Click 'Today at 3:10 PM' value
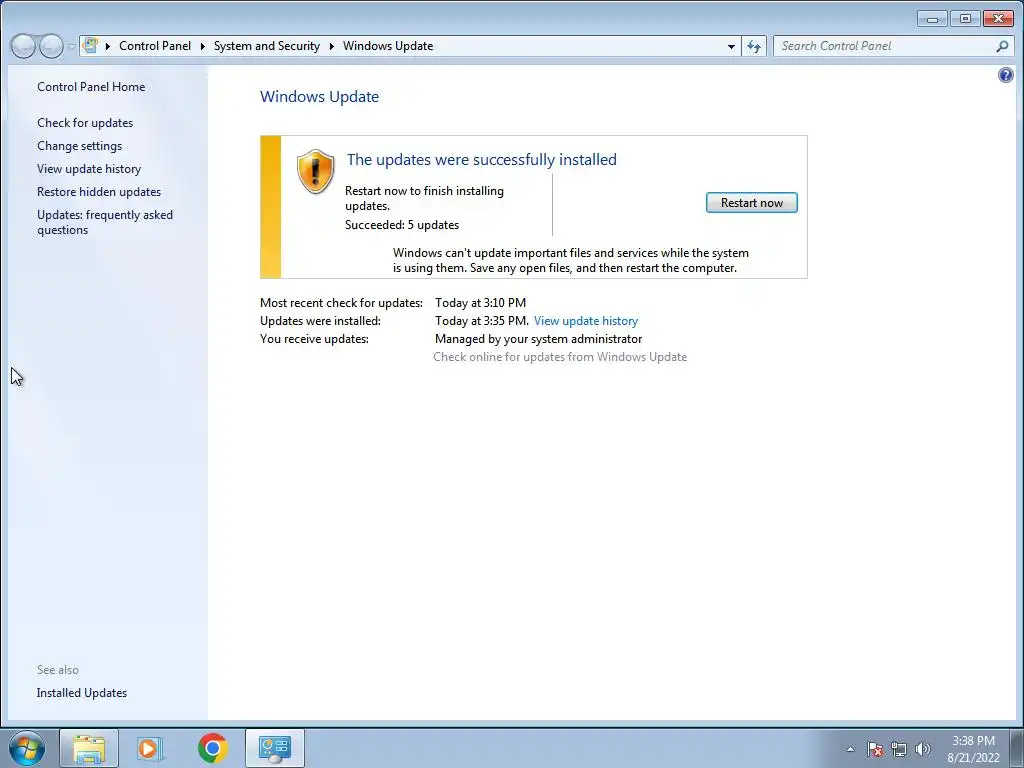The height and width of the screenshot is (768, 1024). 480,302
